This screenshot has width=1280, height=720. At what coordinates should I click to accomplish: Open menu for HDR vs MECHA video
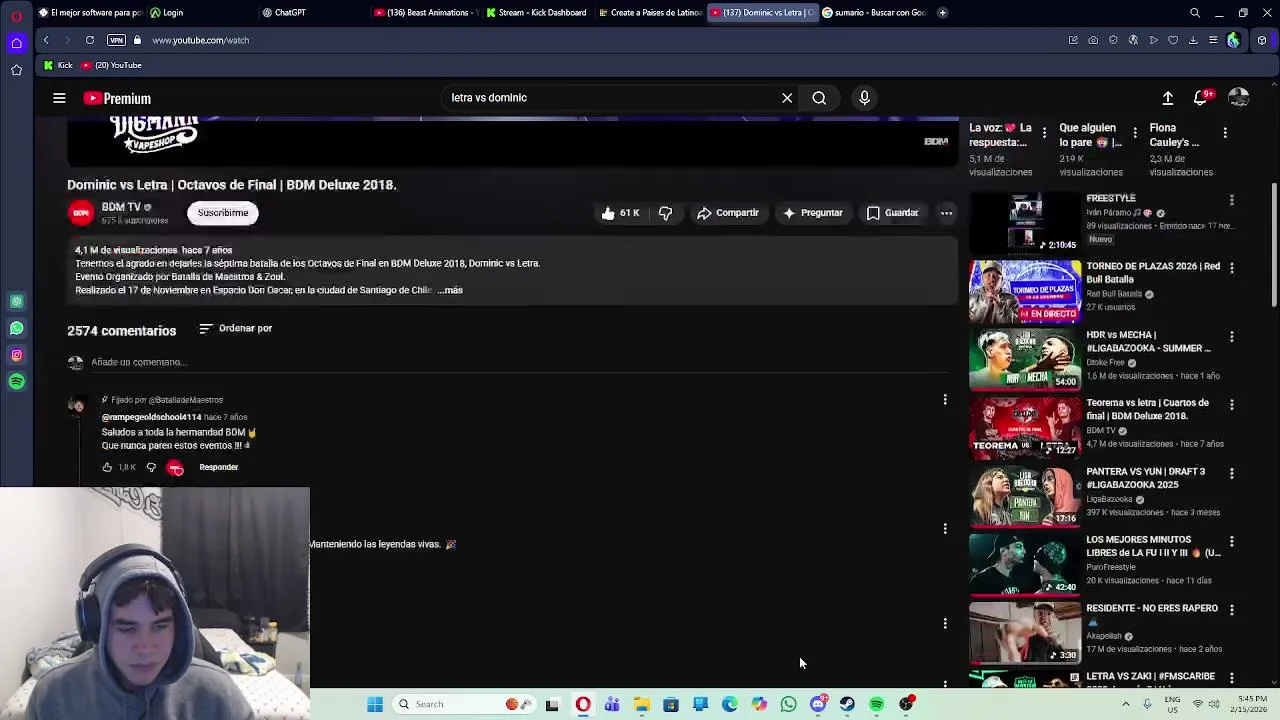[x=1232, y=337]
